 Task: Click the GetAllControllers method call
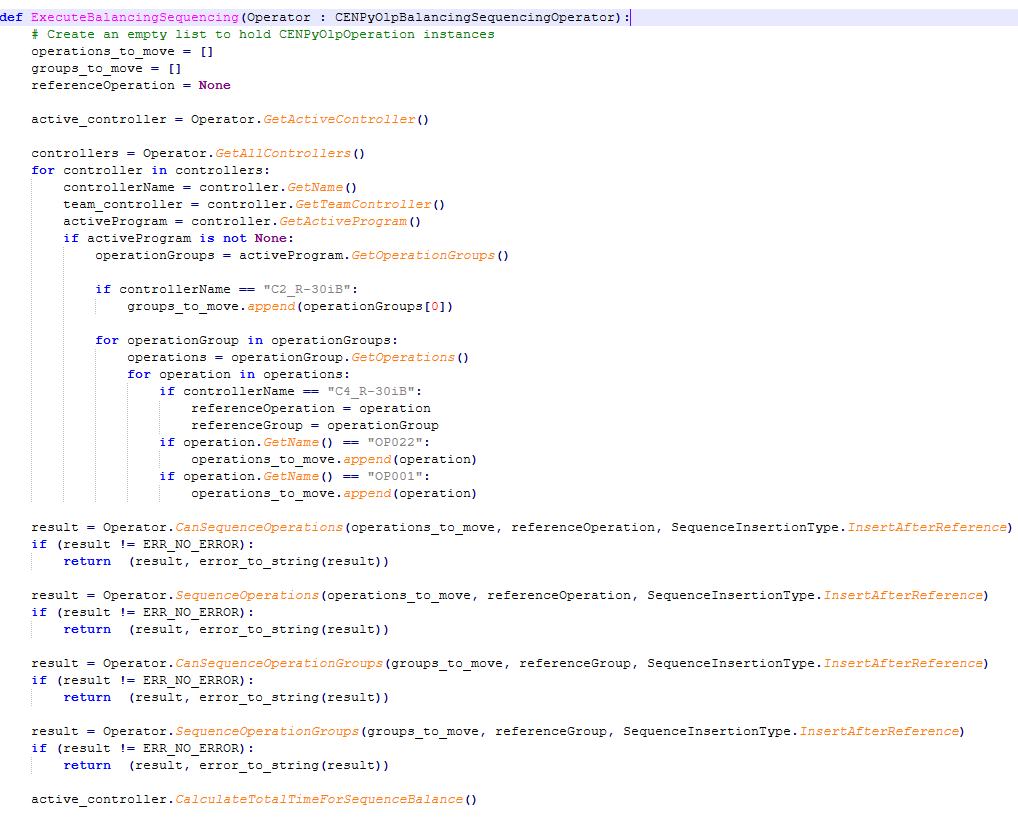click(x=283, y=153)
